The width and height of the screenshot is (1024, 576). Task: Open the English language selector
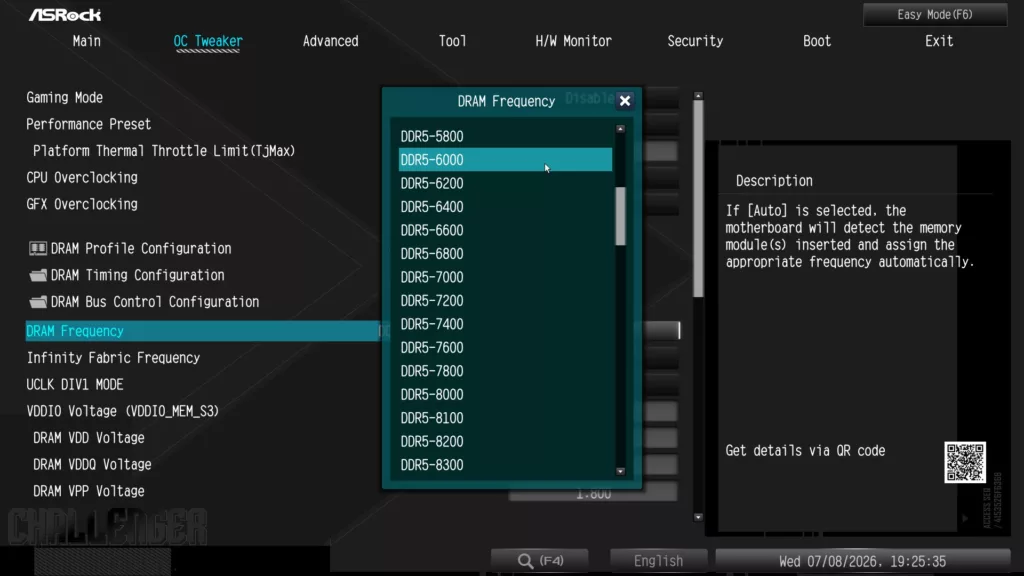click(658, 561)
